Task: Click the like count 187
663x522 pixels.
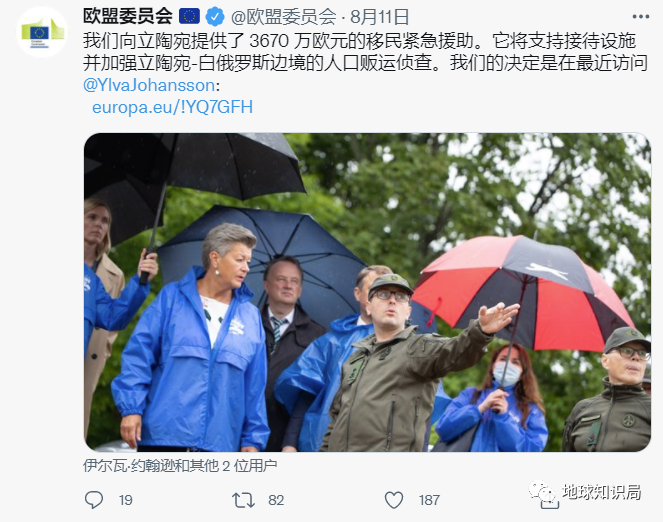Action: pyautogui.click(x=429, y=500)
